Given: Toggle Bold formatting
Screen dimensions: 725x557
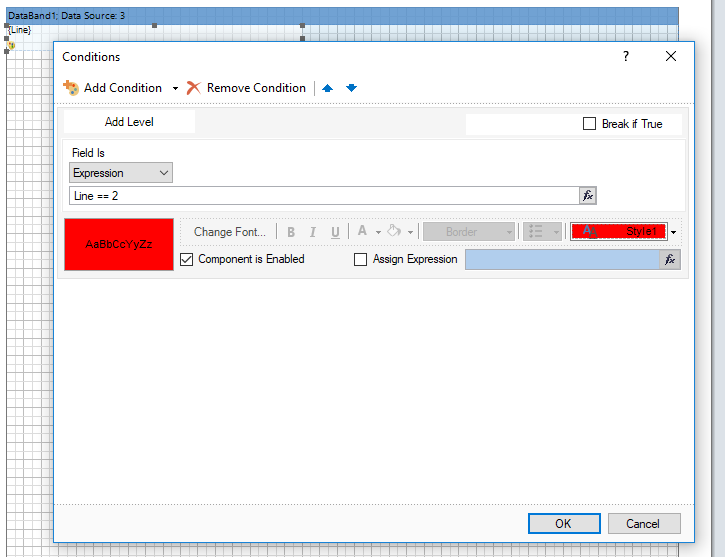Looking at the screenshot, I should pos(291,232).
